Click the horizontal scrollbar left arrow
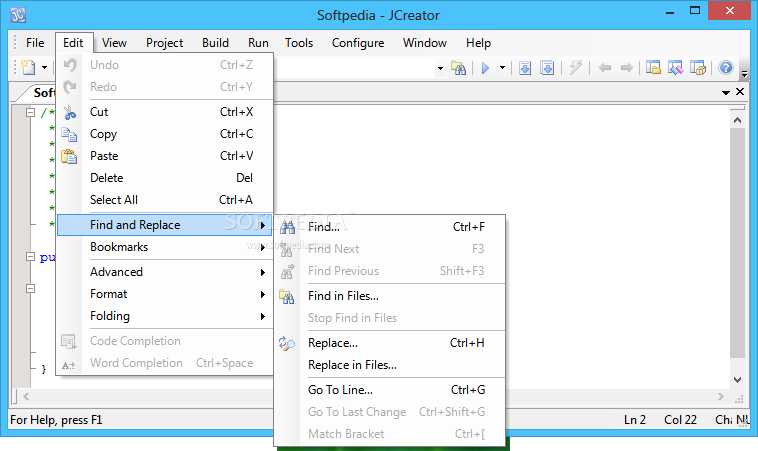This screenshot has width=758, height=451. pyautogui.click(x=26, y=396)
